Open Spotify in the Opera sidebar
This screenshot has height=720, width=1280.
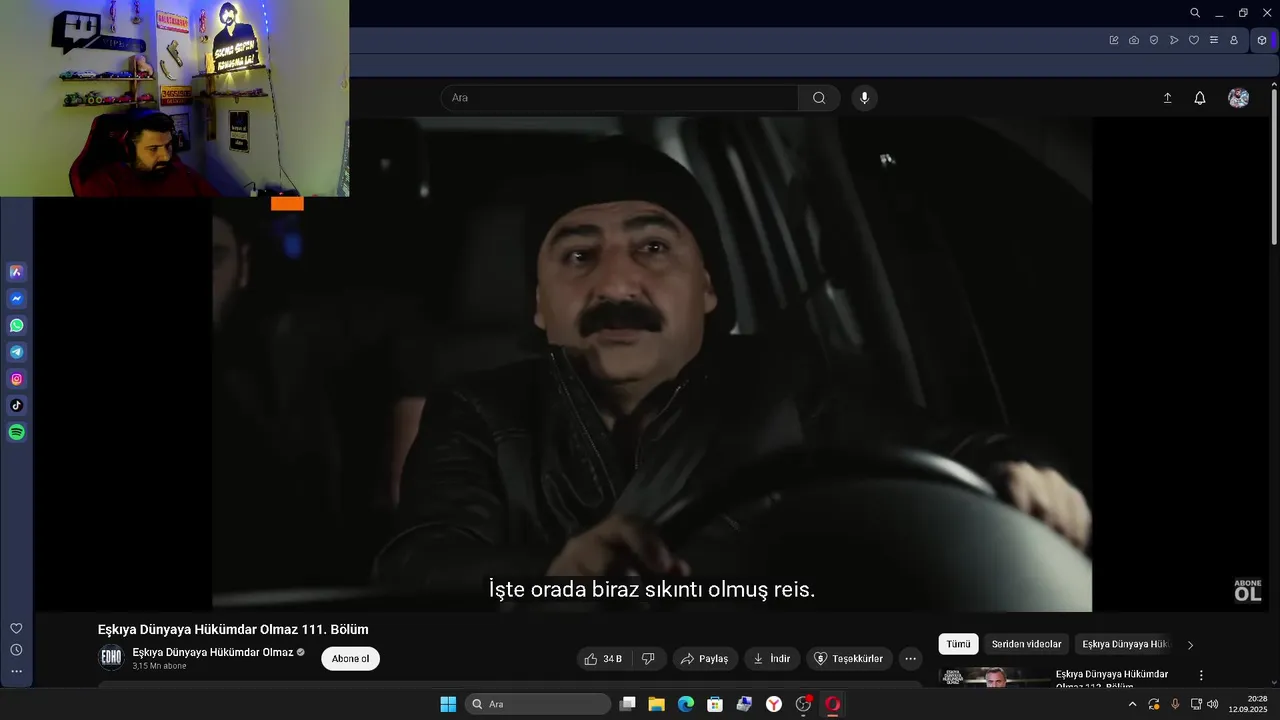coord(17,433)
